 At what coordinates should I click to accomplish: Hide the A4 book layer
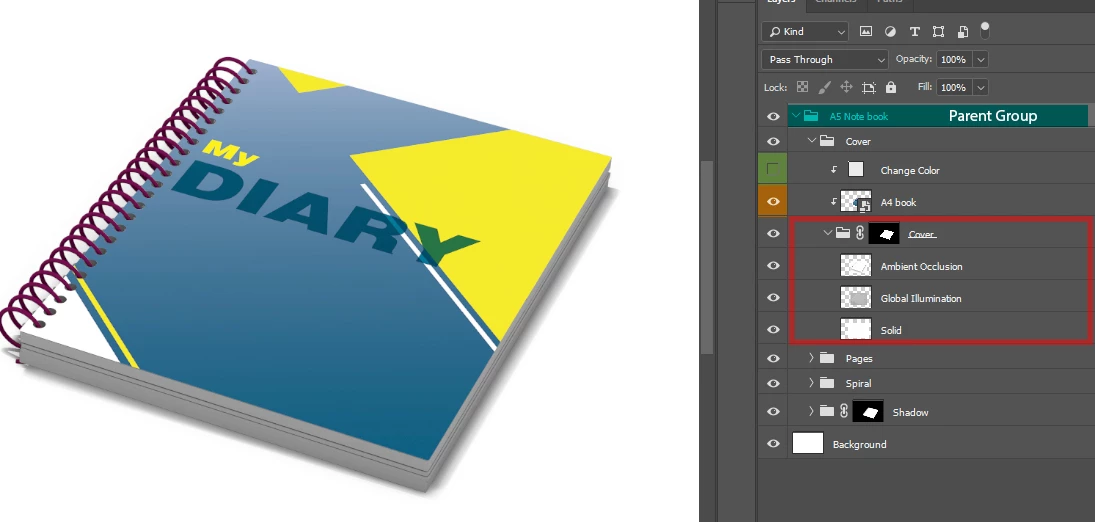point(773,201)
